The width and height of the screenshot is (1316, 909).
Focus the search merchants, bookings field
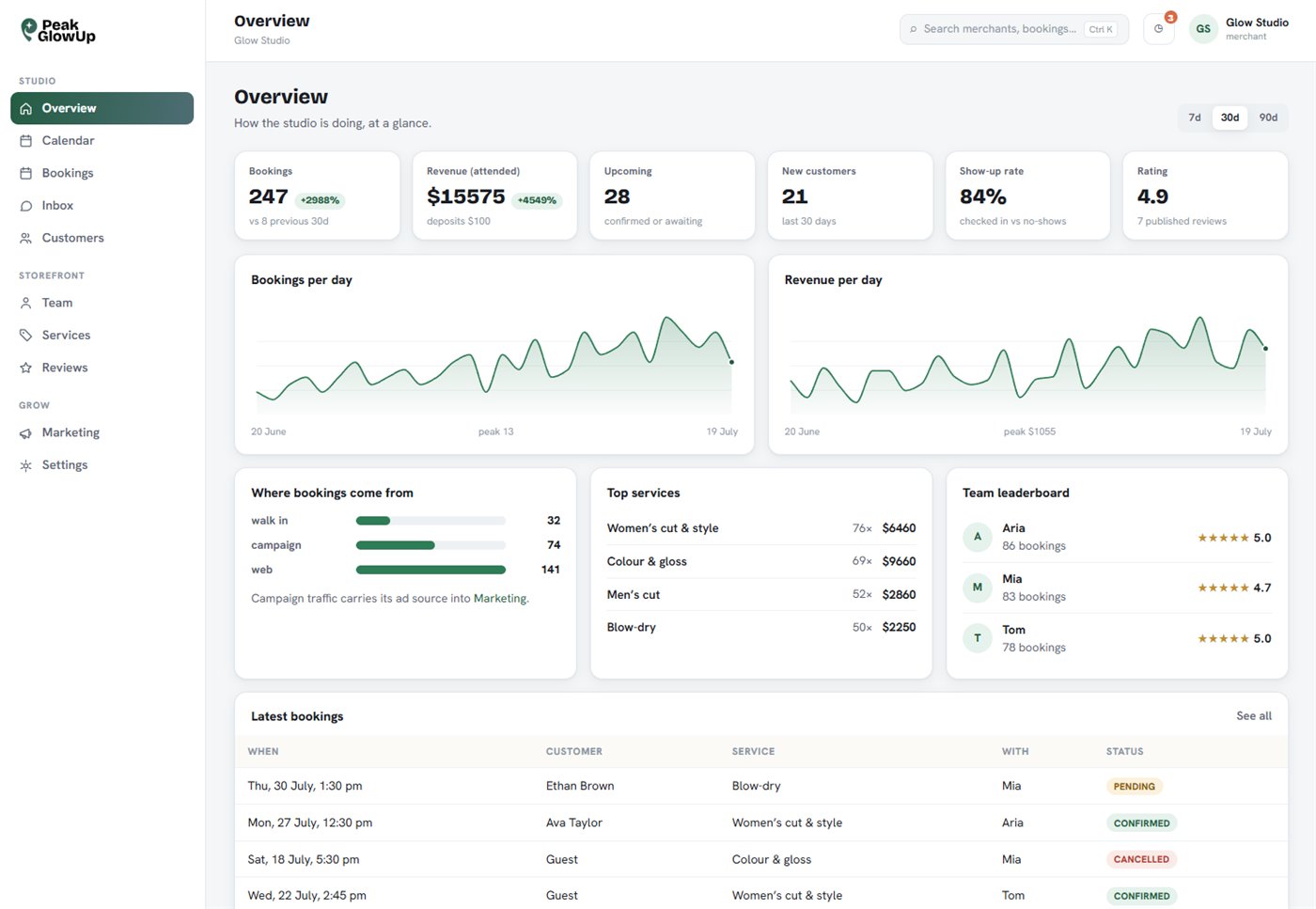pyautogui.click(x=1013, y=29)
